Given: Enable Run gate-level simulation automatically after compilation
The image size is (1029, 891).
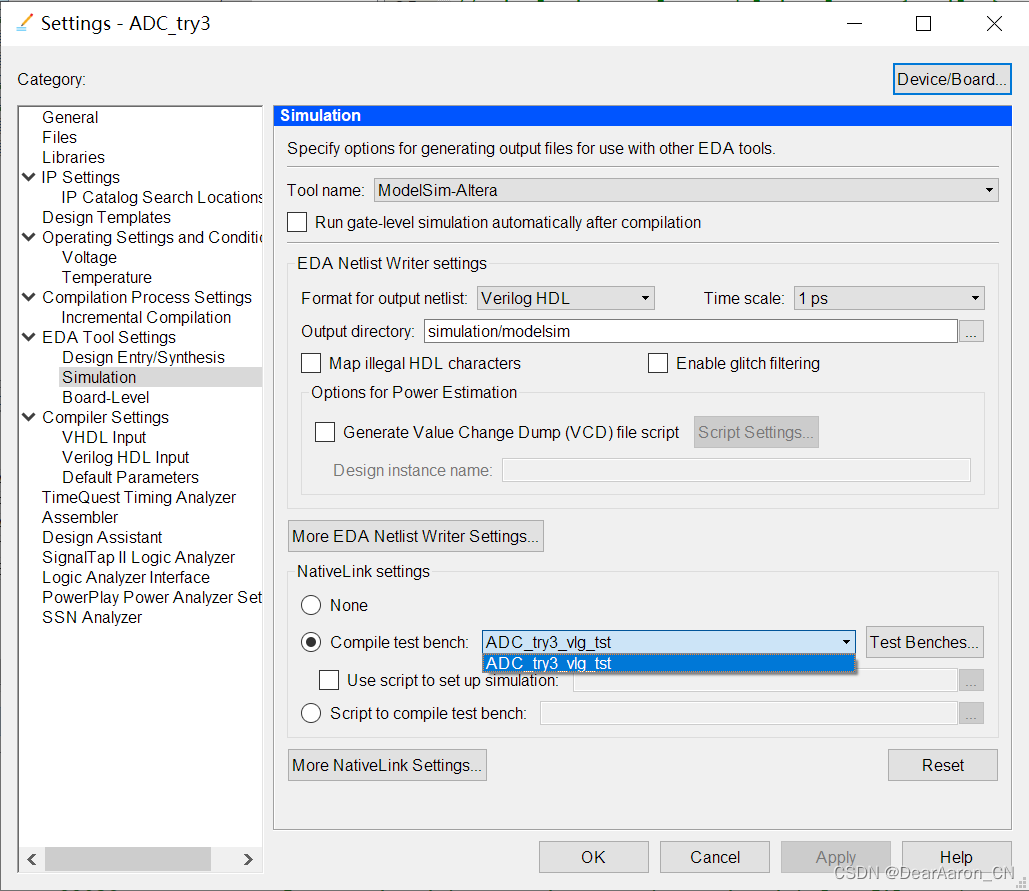Looking at the screenshot, I should pyautogui.click(x=296, y=223).
